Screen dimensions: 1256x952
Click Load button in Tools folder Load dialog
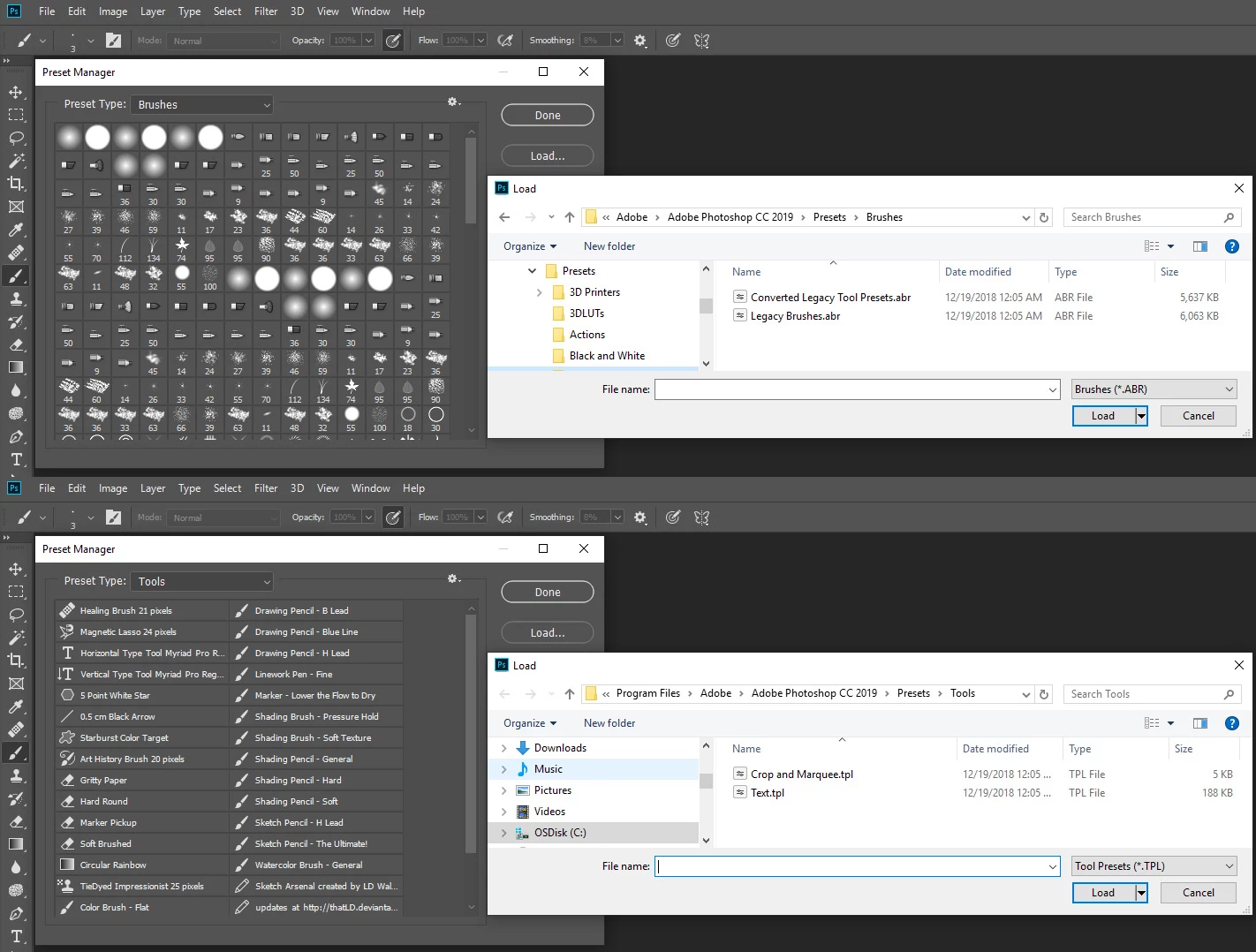coord(1103,893)
